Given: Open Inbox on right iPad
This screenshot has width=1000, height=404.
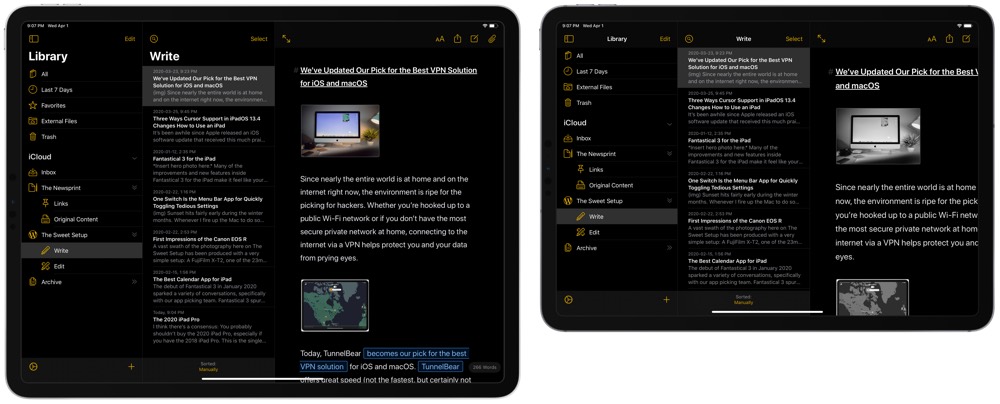Looking at the screenshot, I should pyautogui.click(x=617, y=138).
